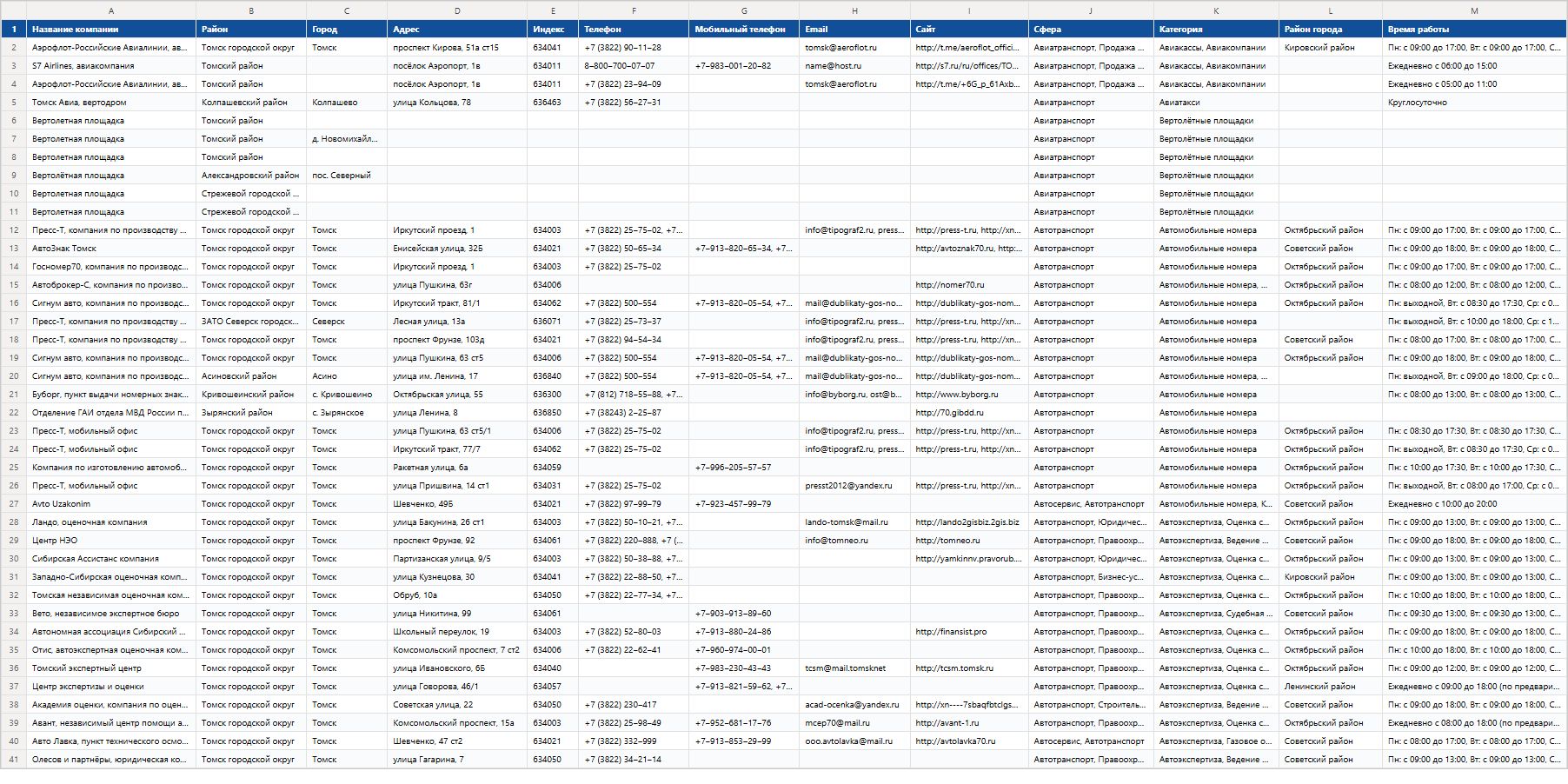Screen dimensions: 1568x784
Task: Select cell 'Вето, независимое экспертное бюро'
Action: [111, 614]
